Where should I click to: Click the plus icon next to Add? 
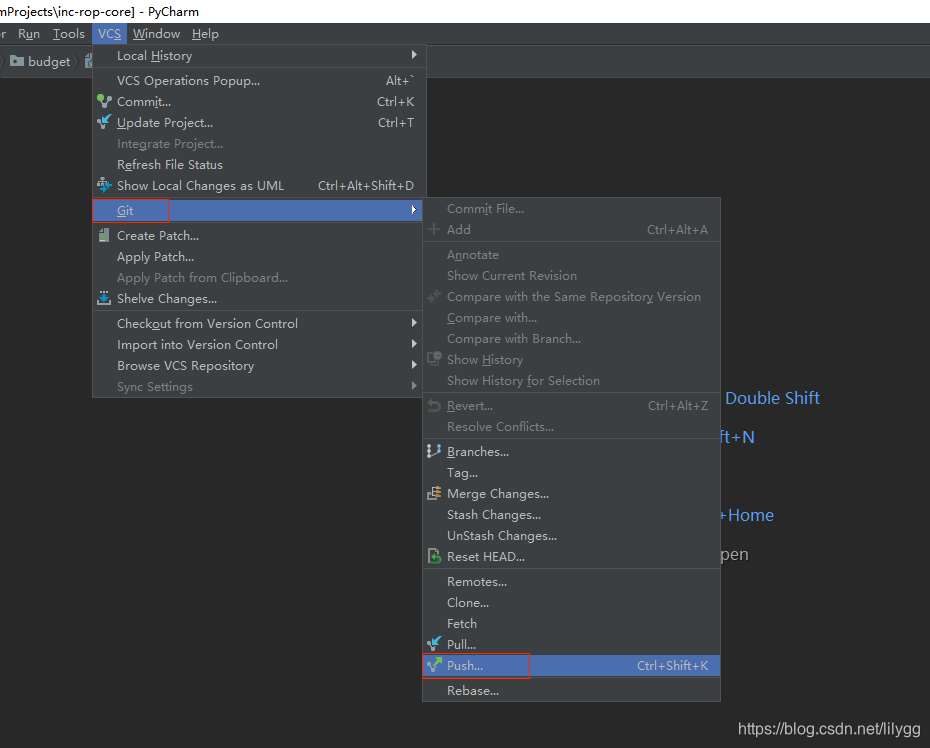coord(434,230)
